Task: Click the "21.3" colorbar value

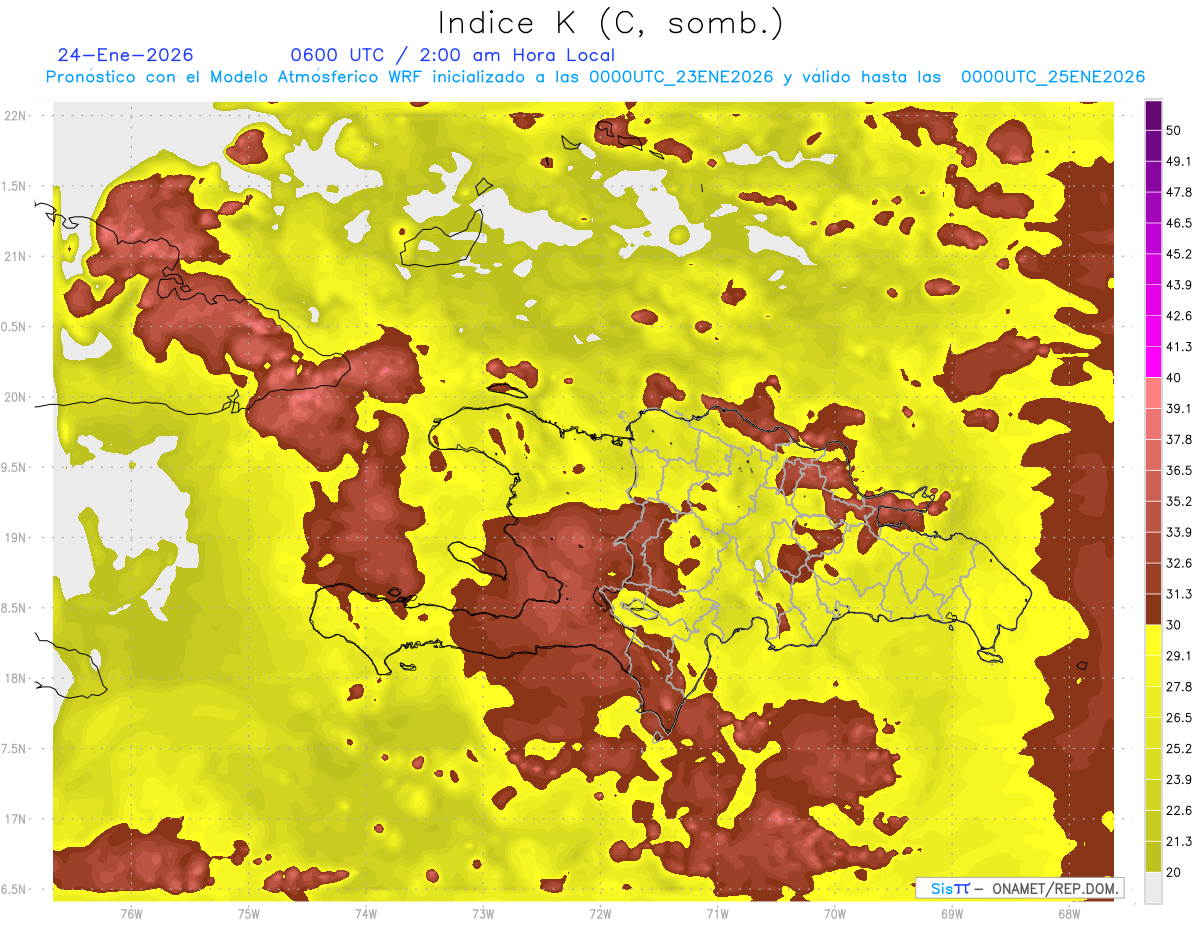Action: [1179, 841]
